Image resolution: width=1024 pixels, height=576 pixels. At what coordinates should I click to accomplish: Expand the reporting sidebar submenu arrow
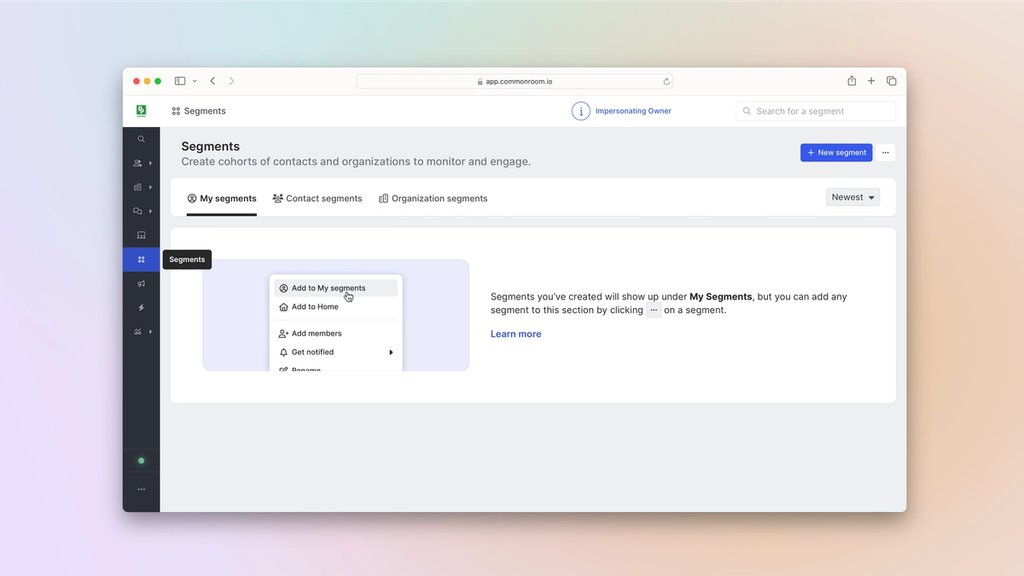150,332
